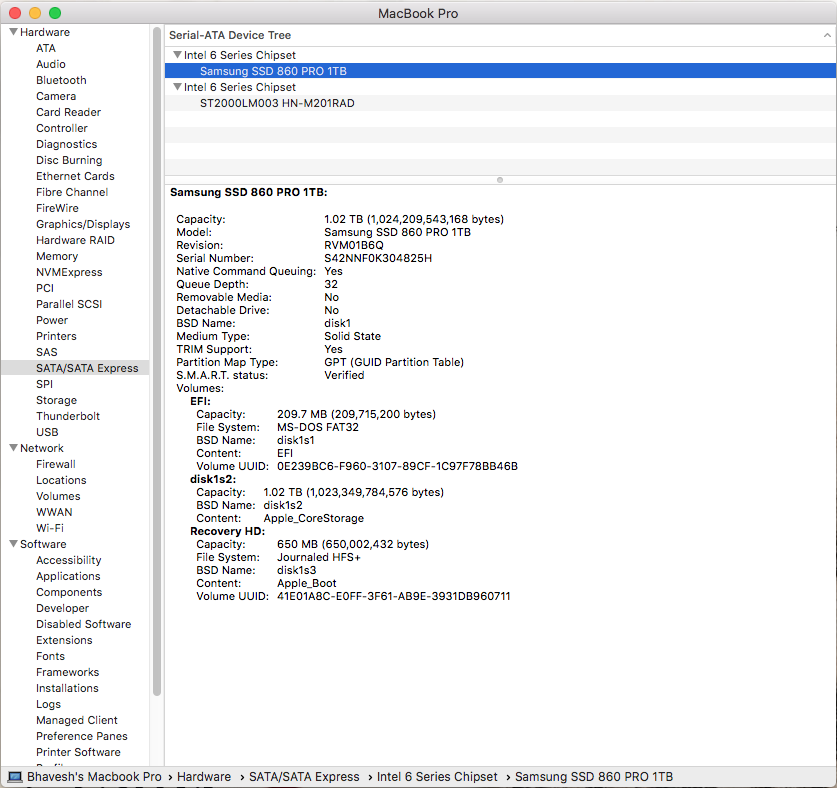Open Wi-Fi section
Screen dimensions: 837x788
pyautogui.click(x=50, y=528)
